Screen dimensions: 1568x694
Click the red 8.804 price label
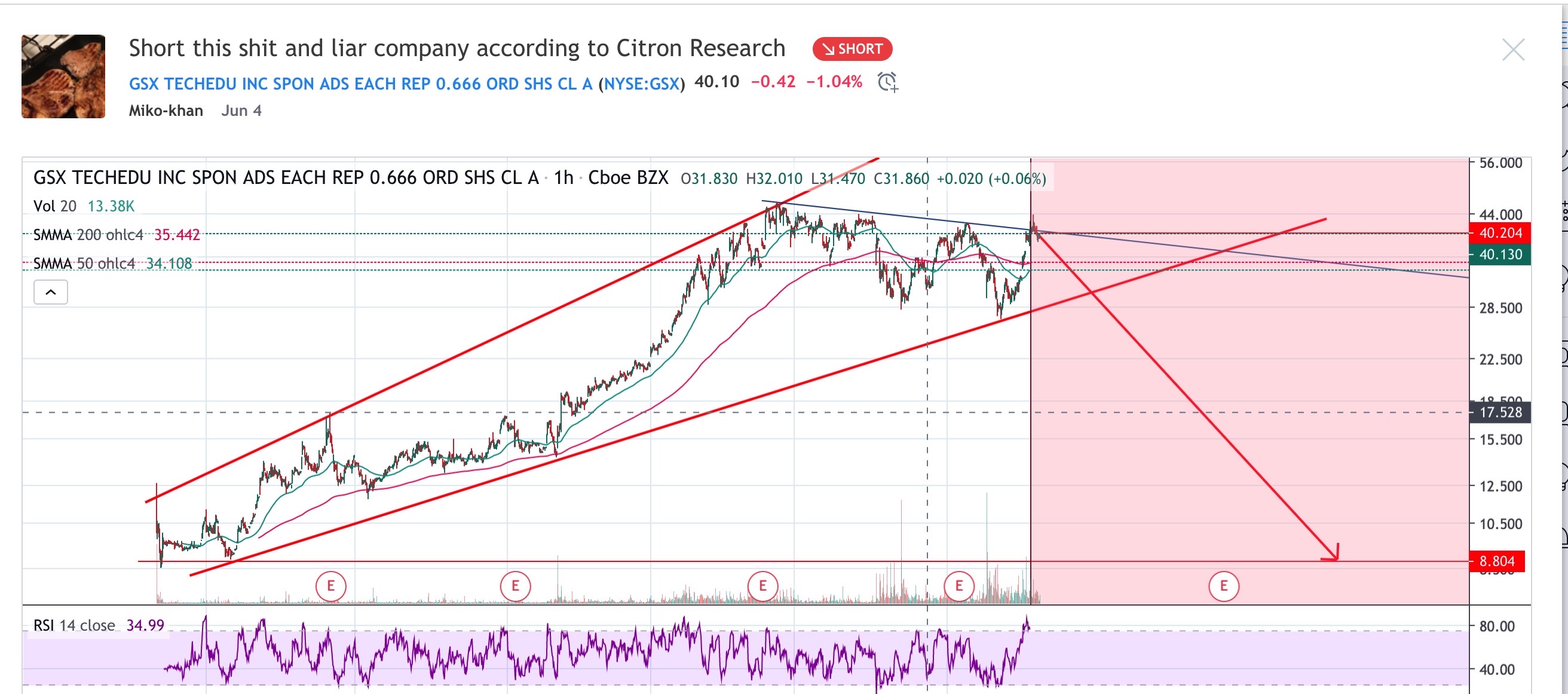pos(1496,561)
